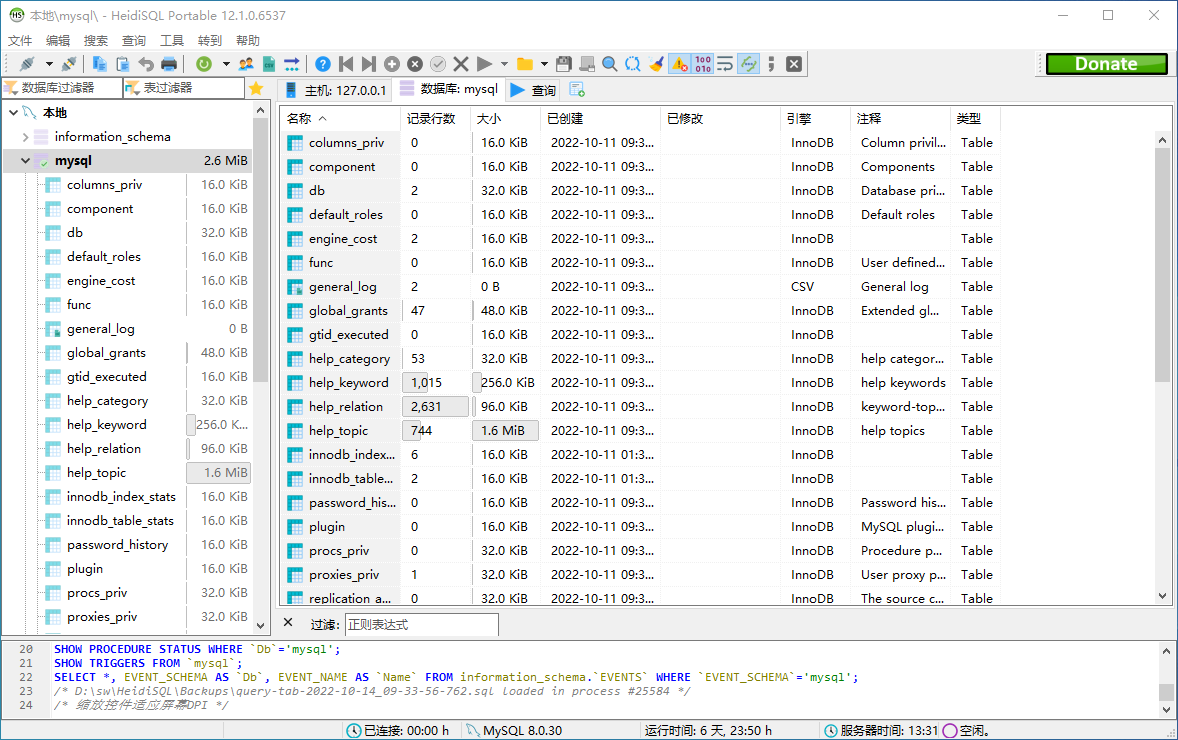This screenshot has height=740, width=1178.
Task: Collapse the 本地 session tree node
Action: 14,113
